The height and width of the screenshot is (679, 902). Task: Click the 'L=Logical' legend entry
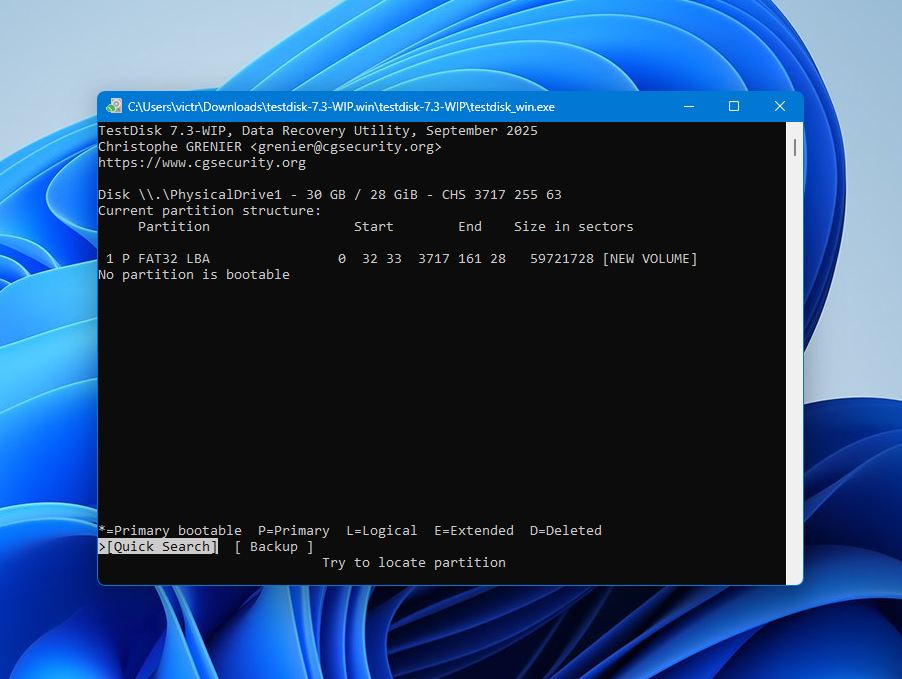381,531
